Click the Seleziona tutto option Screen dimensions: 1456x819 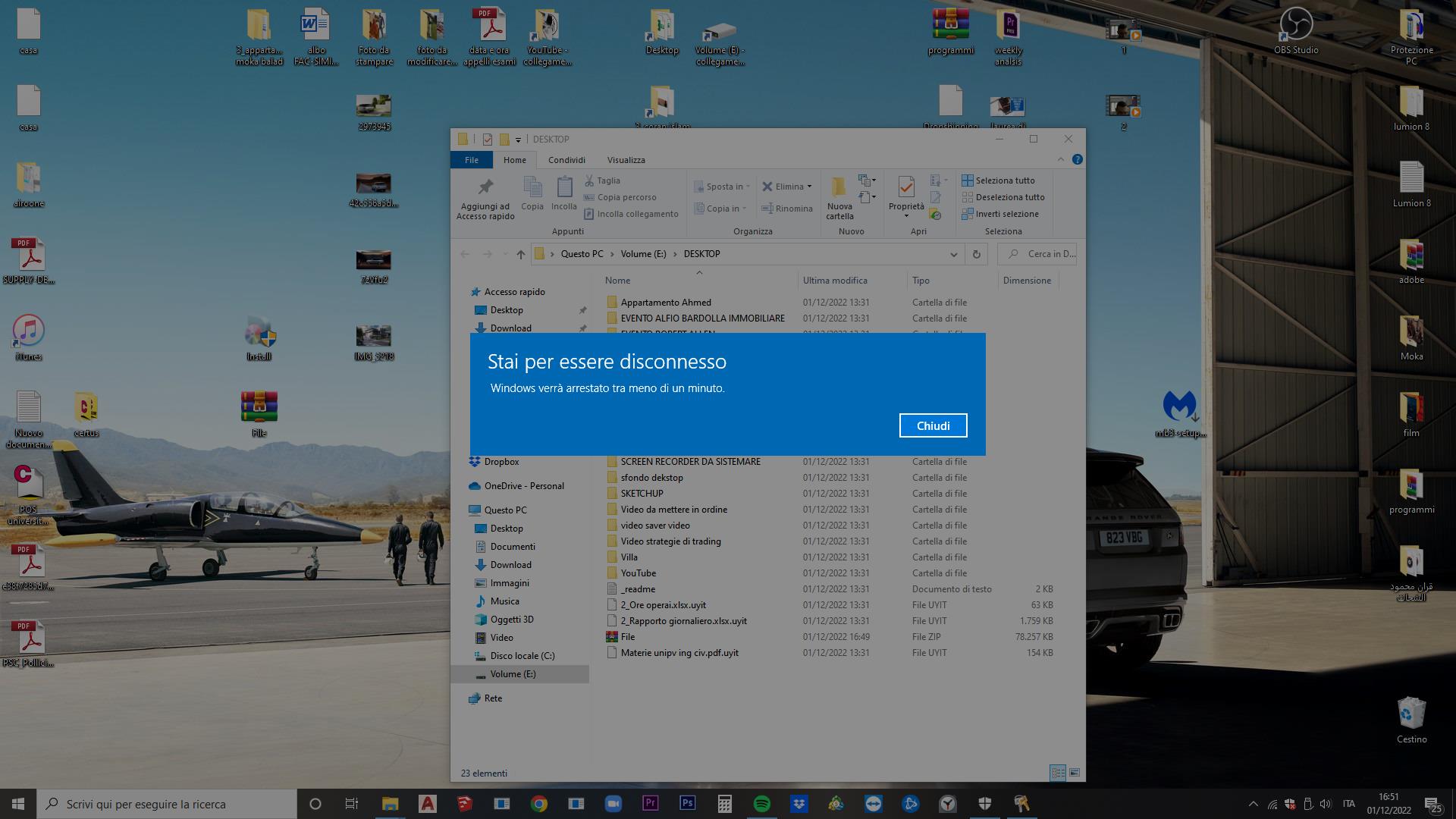(998, 180)
